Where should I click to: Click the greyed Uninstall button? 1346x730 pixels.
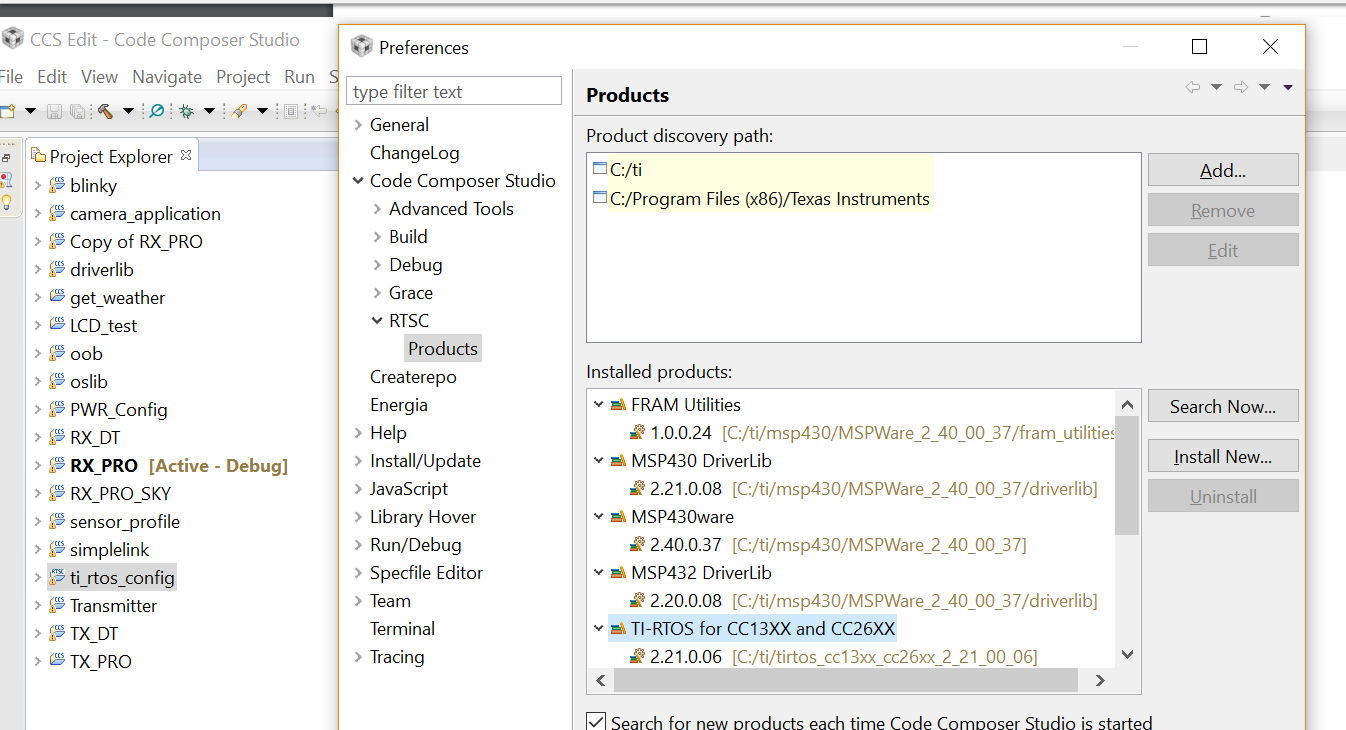point(1223,496)
